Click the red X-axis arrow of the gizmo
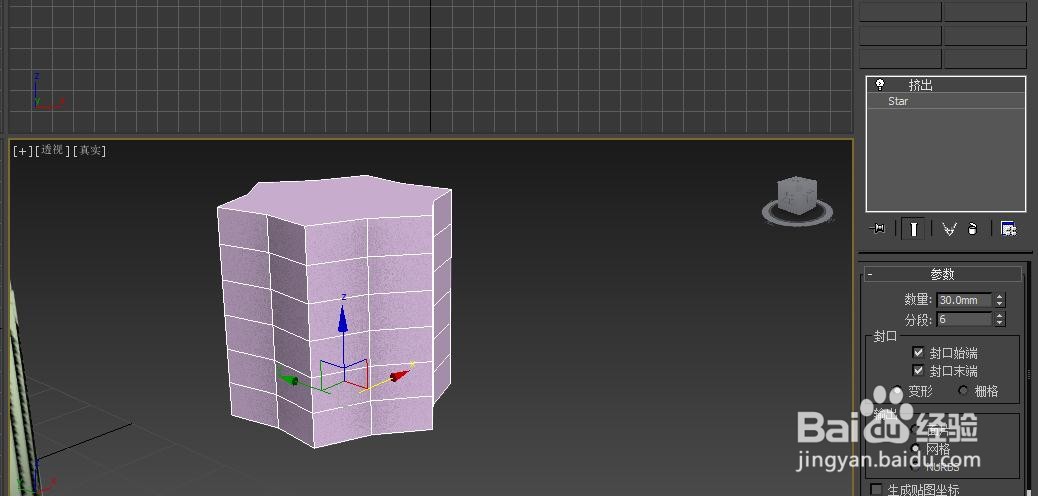The height and width of the screenshot is (496, 1038). tap(400, 376)
